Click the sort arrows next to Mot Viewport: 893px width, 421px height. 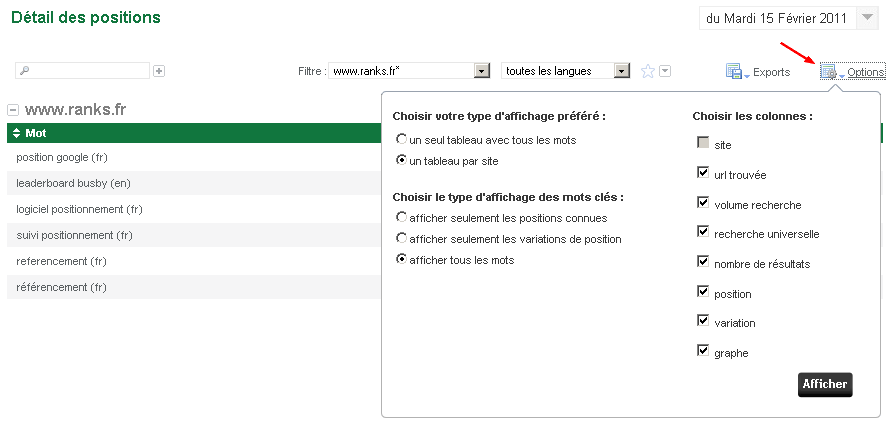pos(16,133)
